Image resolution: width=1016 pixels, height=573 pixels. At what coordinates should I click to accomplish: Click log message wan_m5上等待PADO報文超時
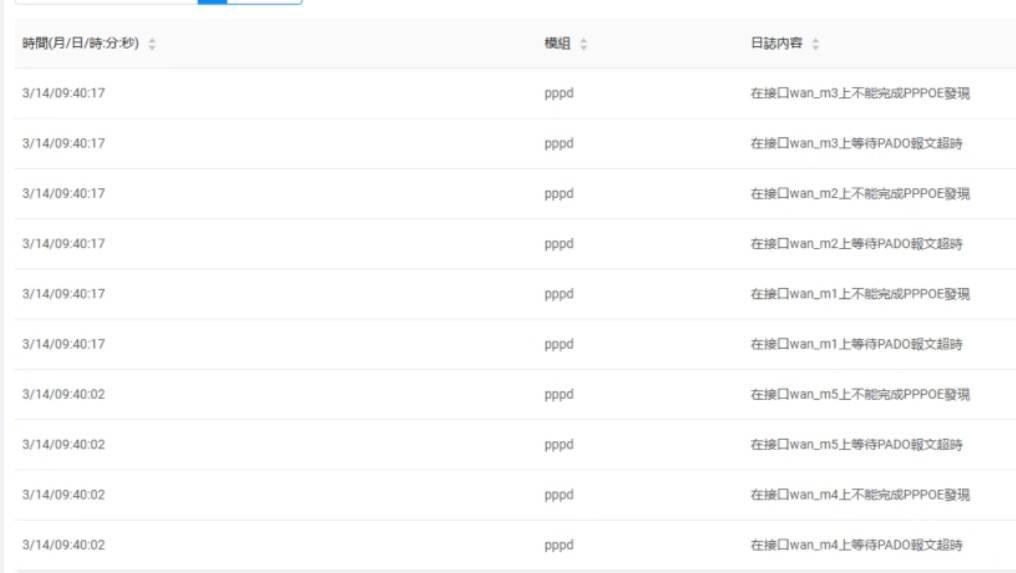point(856,445)
